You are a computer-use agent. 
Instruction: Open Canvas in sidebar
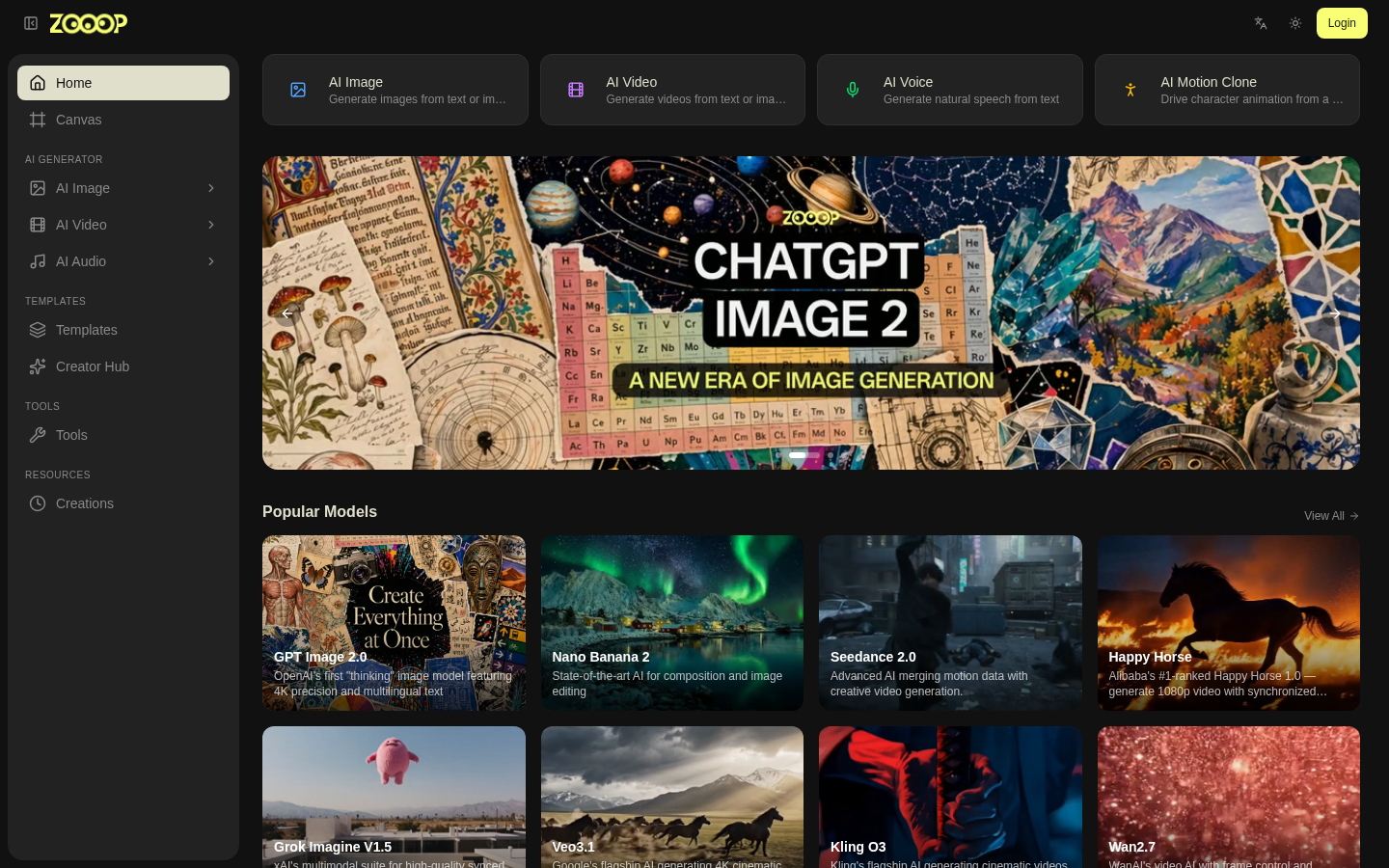(123, 120)
